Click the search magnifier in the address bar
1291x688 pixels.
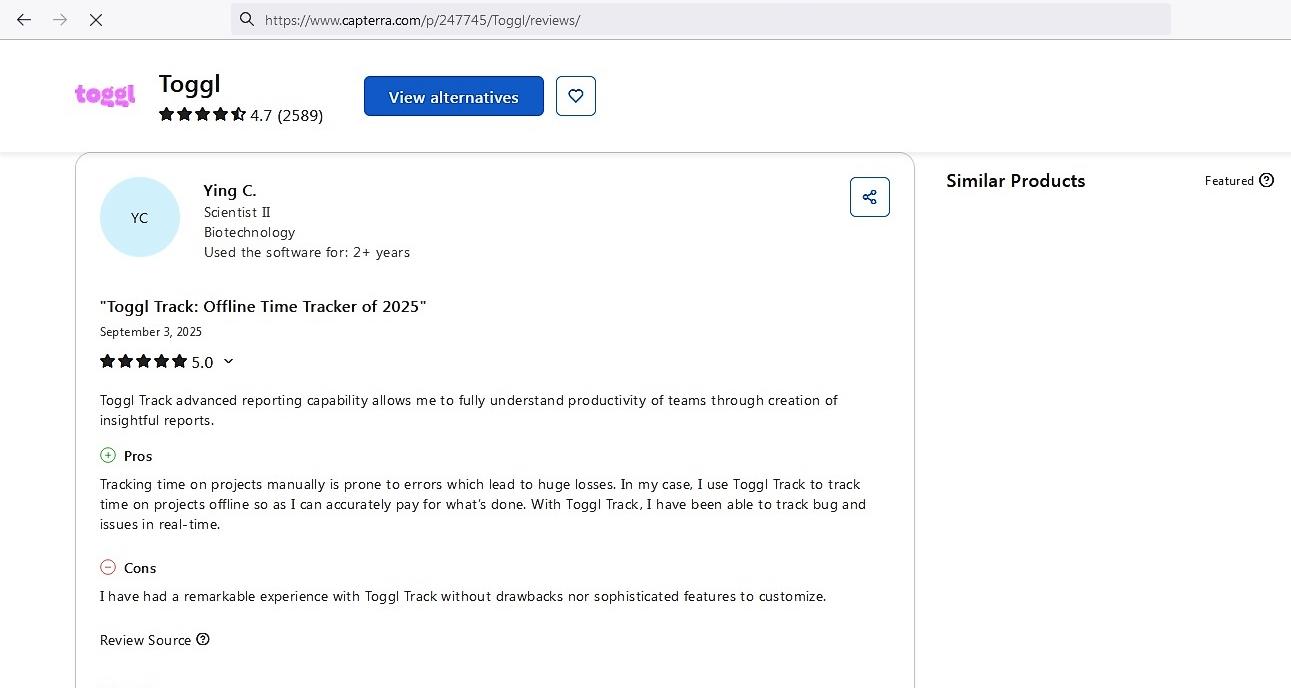pyautogui.click(x=247, y=19)
